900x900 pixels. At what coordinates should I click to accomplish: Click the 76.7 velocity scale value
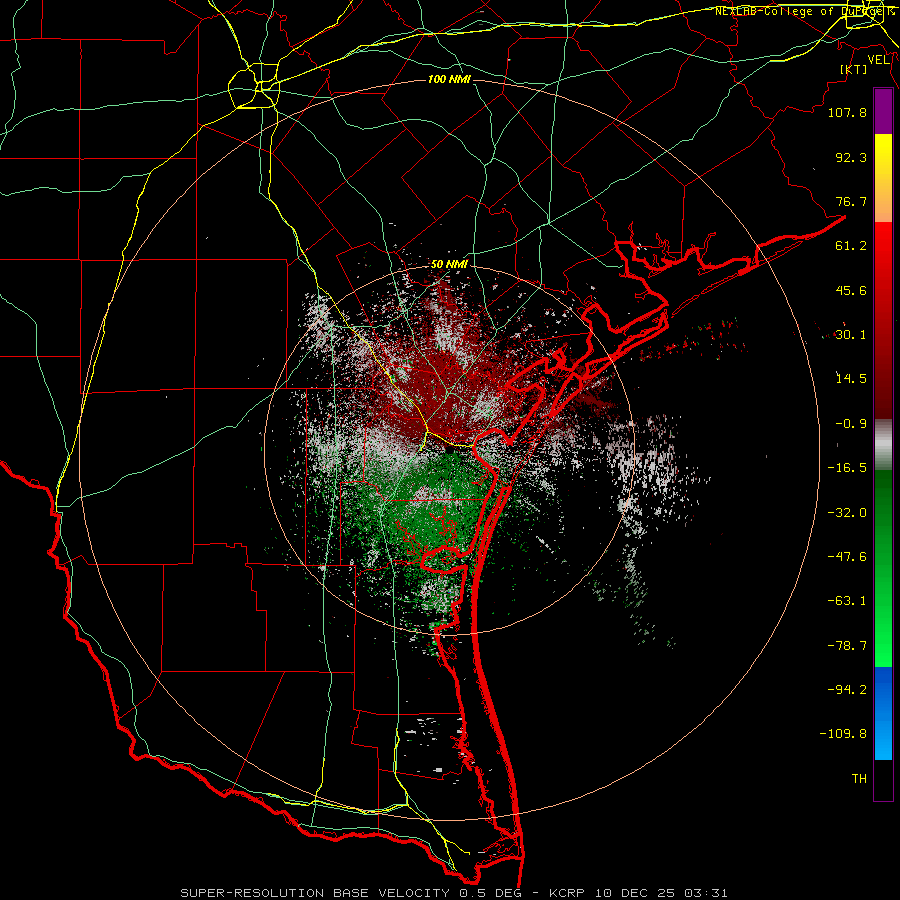coord(851,201)
